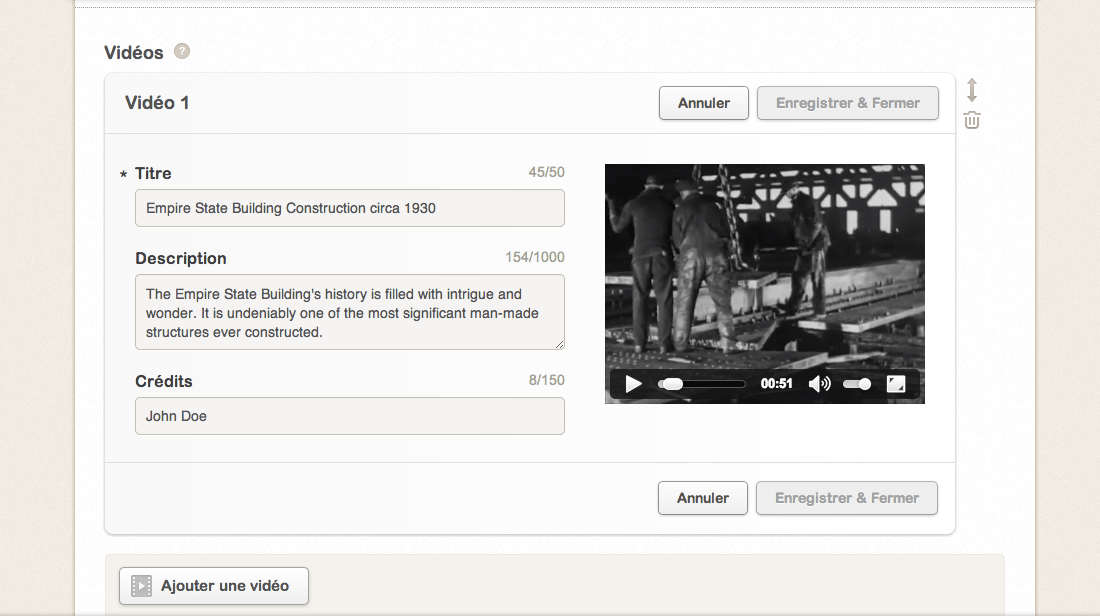Click the 154/1000 description character counter
Screen dimensions: 1100x616
coord(535,257)
